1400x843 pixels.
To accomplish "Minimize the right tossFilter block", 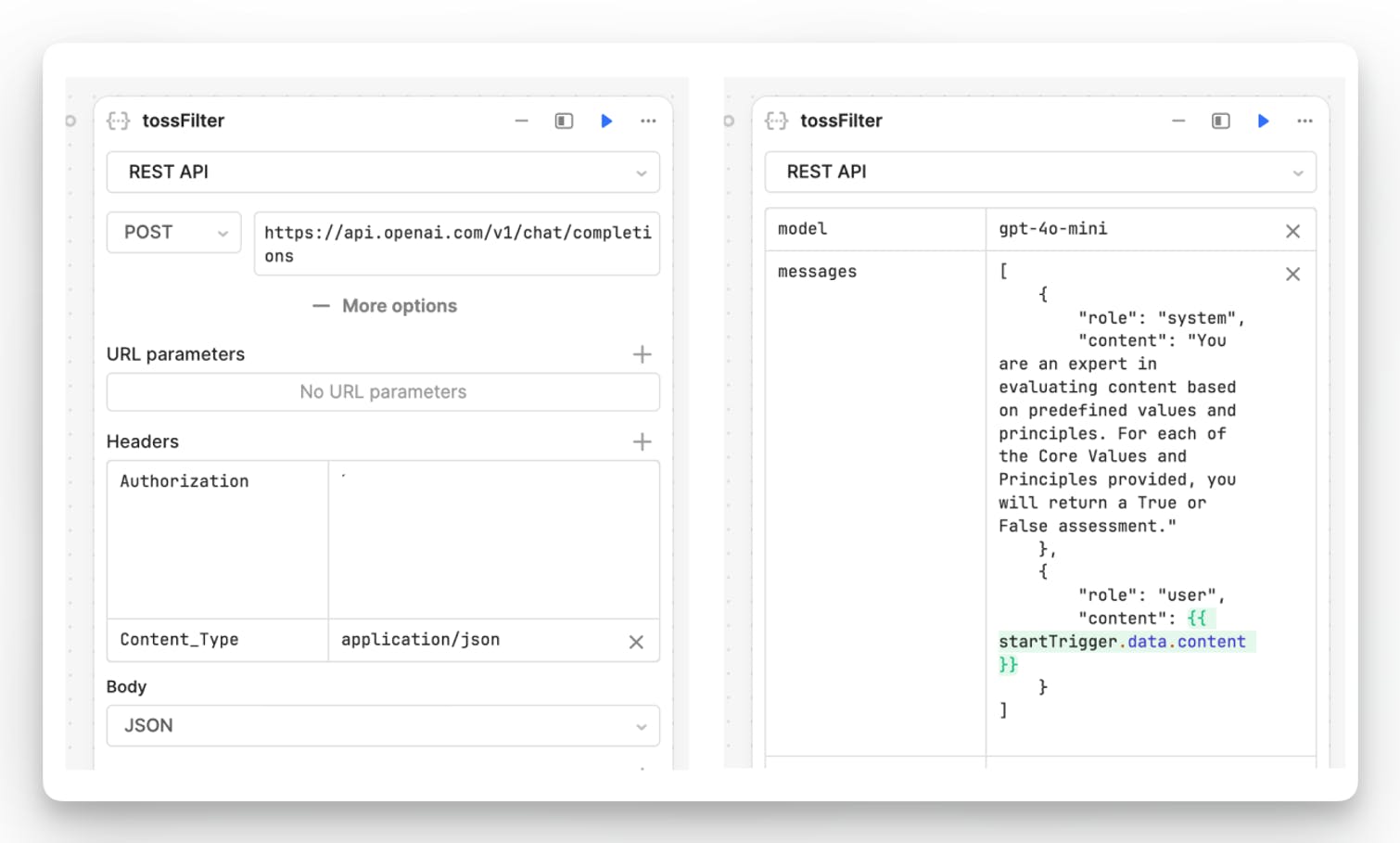I will (1178, 121).
